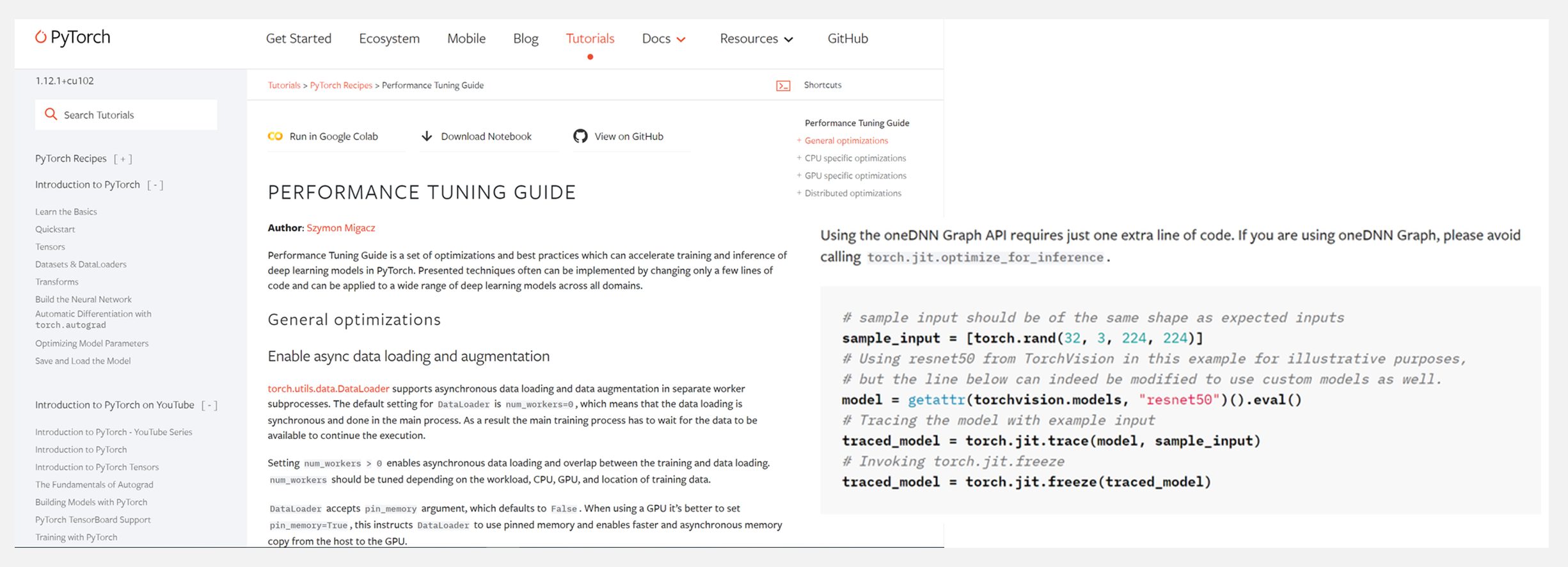Collapse the Introduction to PyTorch section
1568x567 pixels.
(x=155, y=185)
